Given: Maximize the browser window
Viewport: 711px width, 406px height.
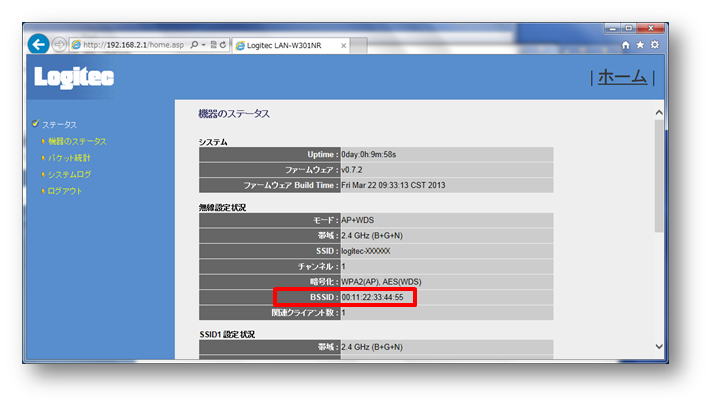Looking at the screenshot, I should tap(628, 28).
